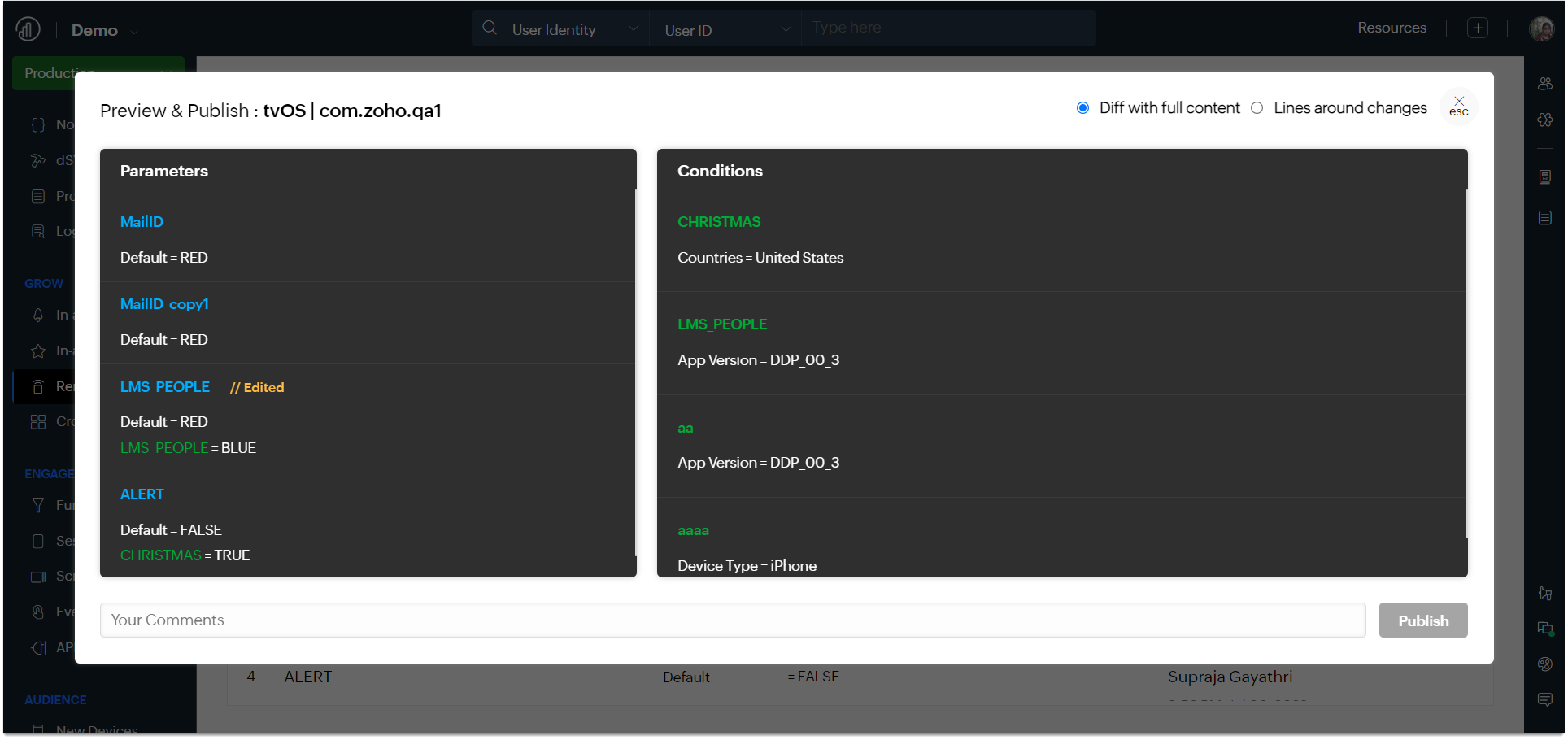Click the 'aaaa' condition heading
This screenshot has width=1568, height=740.
[693, 531]
